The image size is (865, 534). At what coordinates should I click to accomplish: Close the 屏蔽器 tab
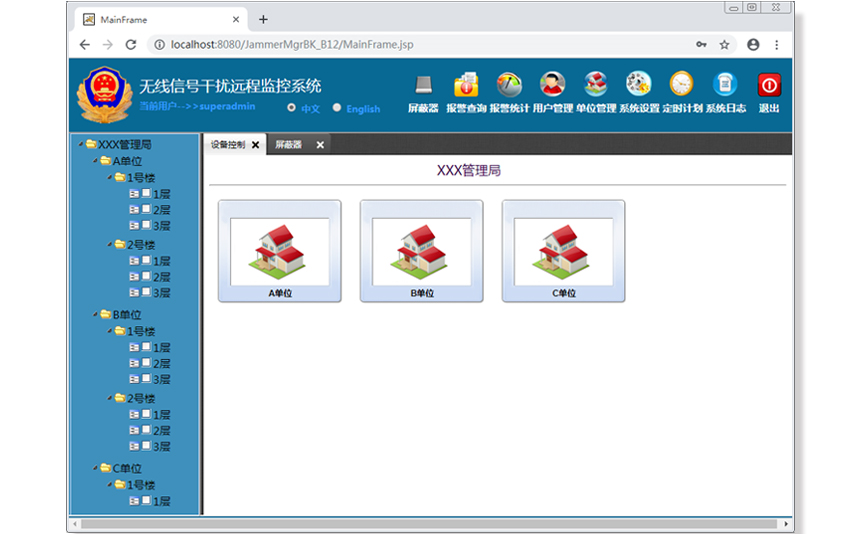[320, 145]
